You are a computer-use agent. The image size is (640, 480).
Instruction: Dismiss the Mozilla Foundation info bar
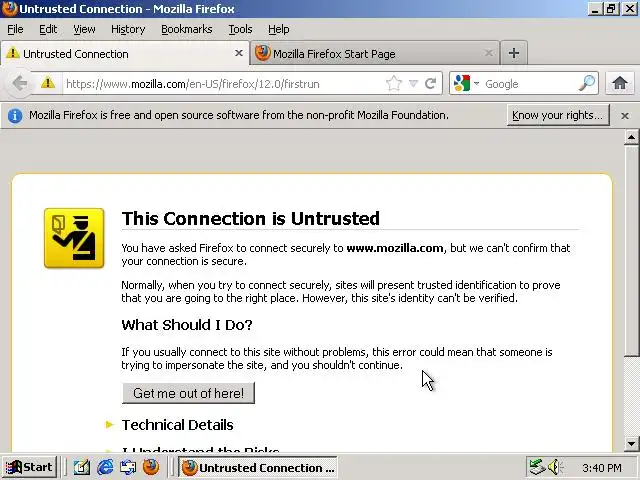click(x=624, y=116)
